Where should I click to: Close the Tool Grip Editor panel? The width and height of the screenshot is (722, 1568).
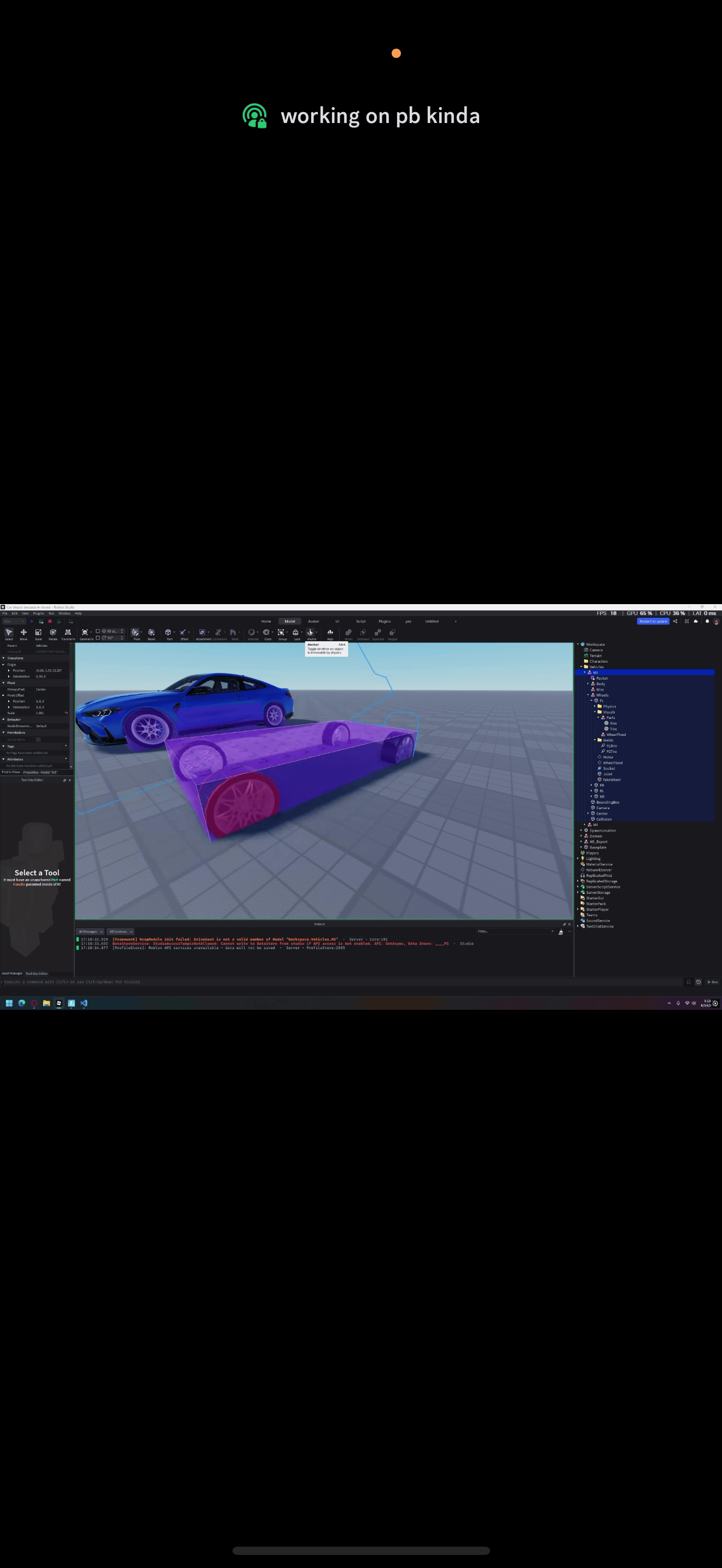pos(69,780)
